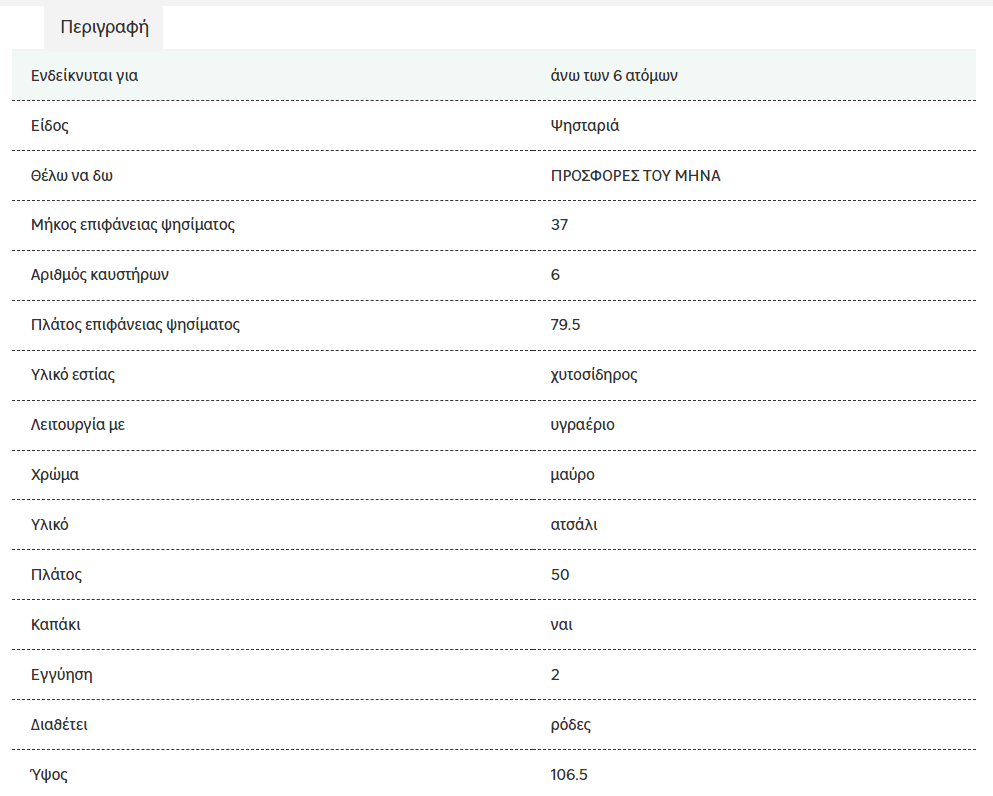Click the Ψησταριά value
Image resolution: width=993 pixels, height=796 pixels.
585,125
